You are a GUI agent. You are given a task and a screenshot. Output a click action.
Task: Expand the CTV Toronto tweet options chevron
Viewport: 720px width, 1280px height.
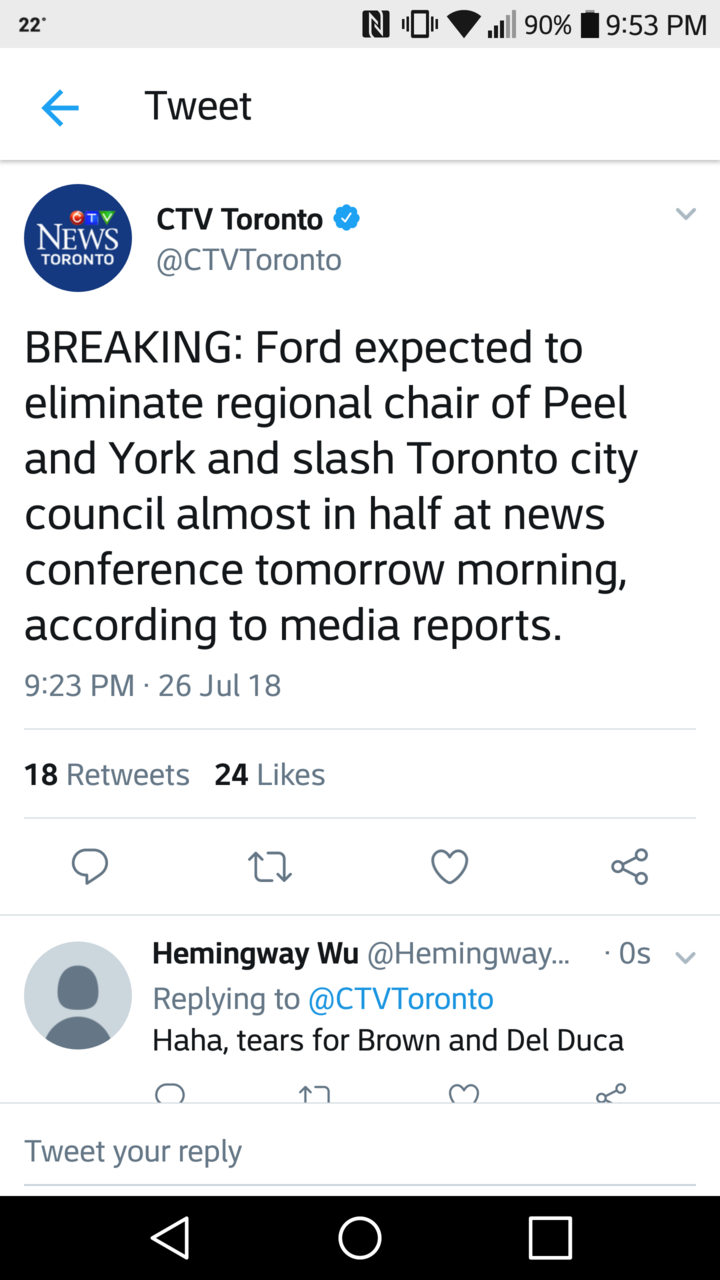(685, 214)
